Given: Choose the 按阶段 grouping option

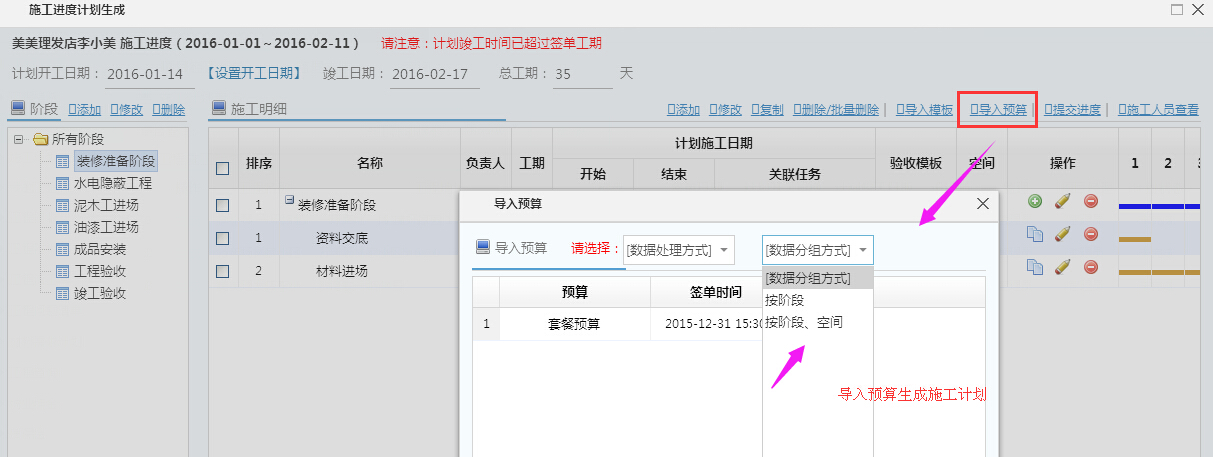Looking at the screenshot, I should (x=784, y=300).
